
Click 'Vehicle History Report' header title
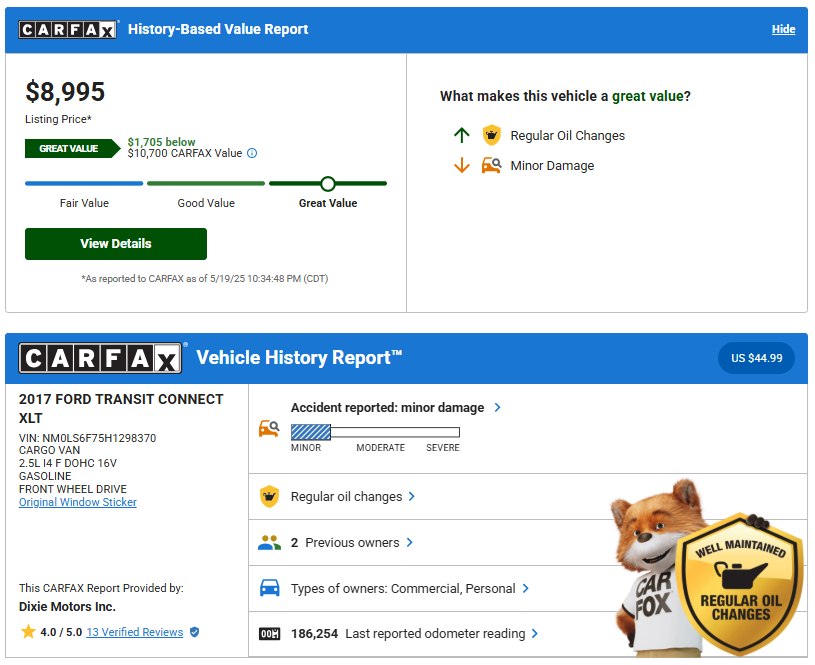[x=299, y=358]
